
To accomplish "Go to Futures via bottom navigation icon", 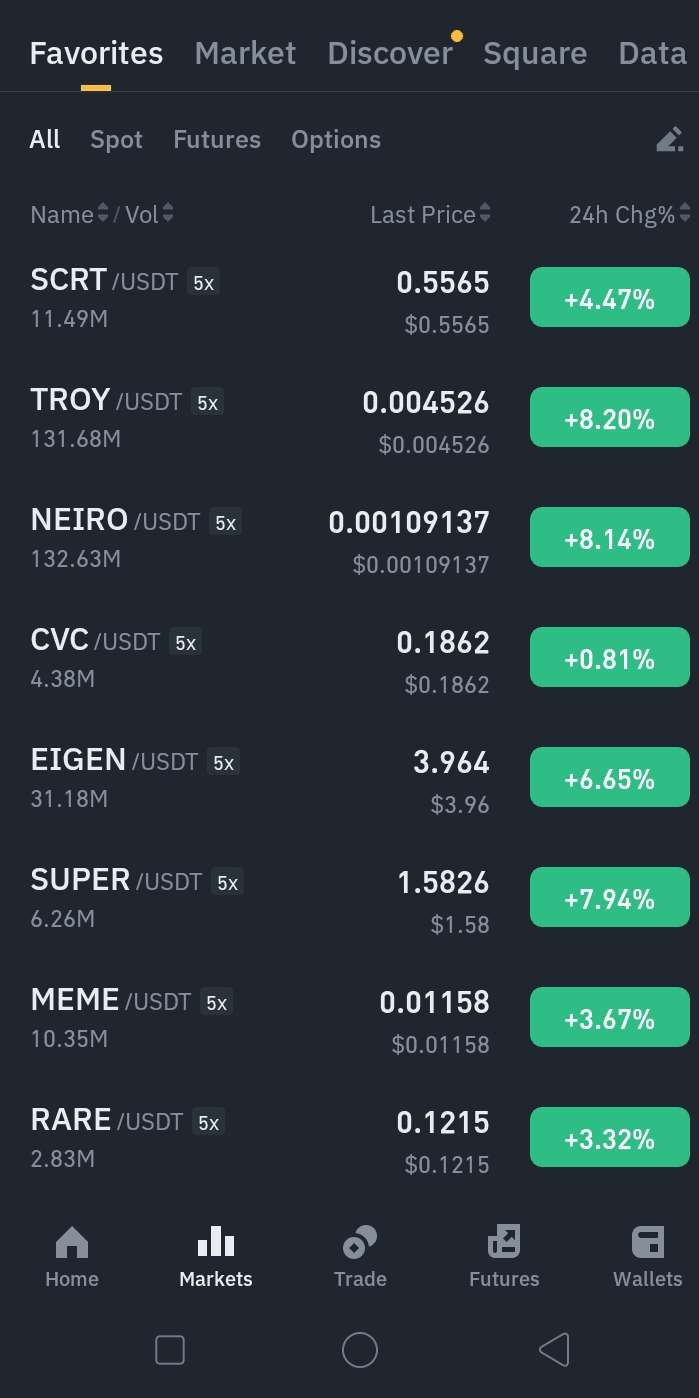I will (504, 1242).
